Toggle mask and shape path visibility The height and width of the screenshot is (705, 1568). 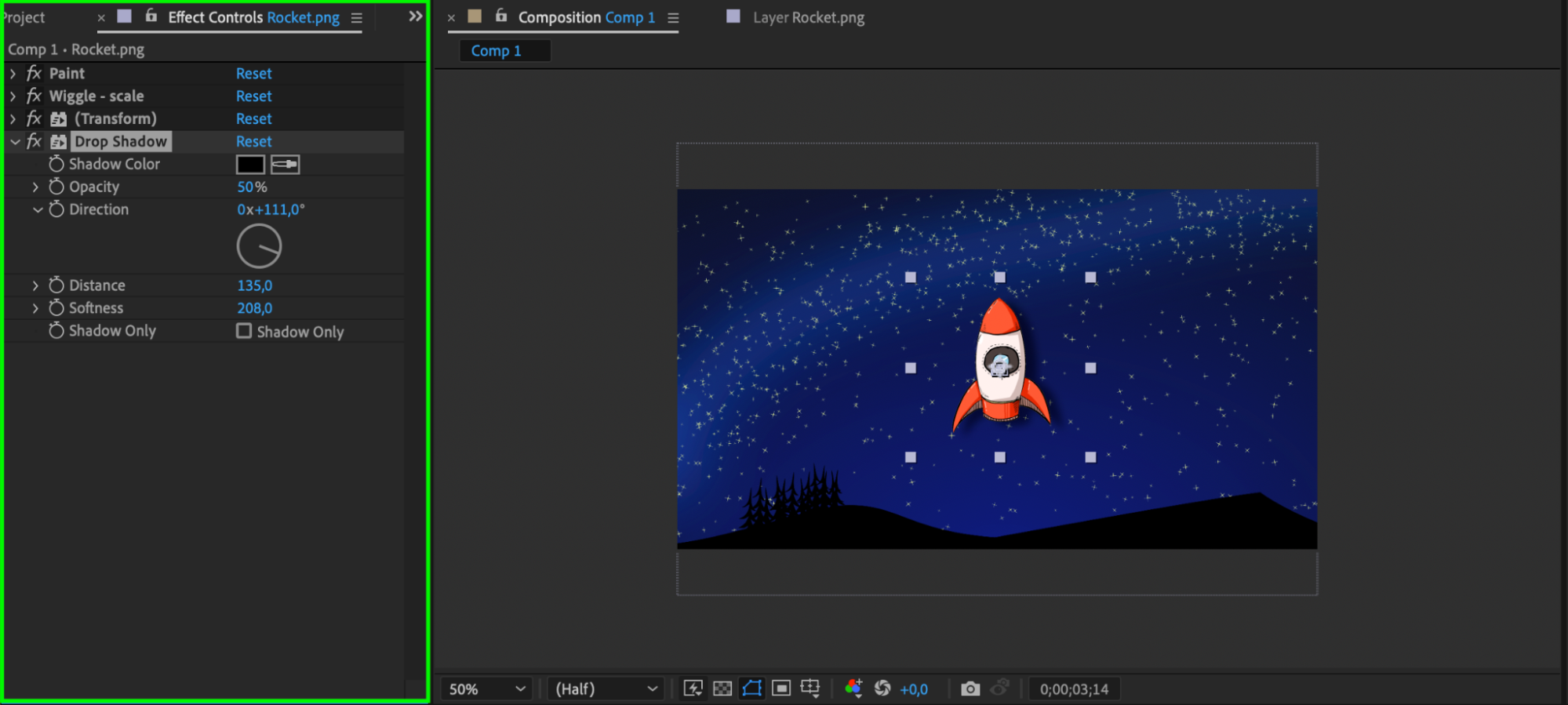tap(751, 689)
